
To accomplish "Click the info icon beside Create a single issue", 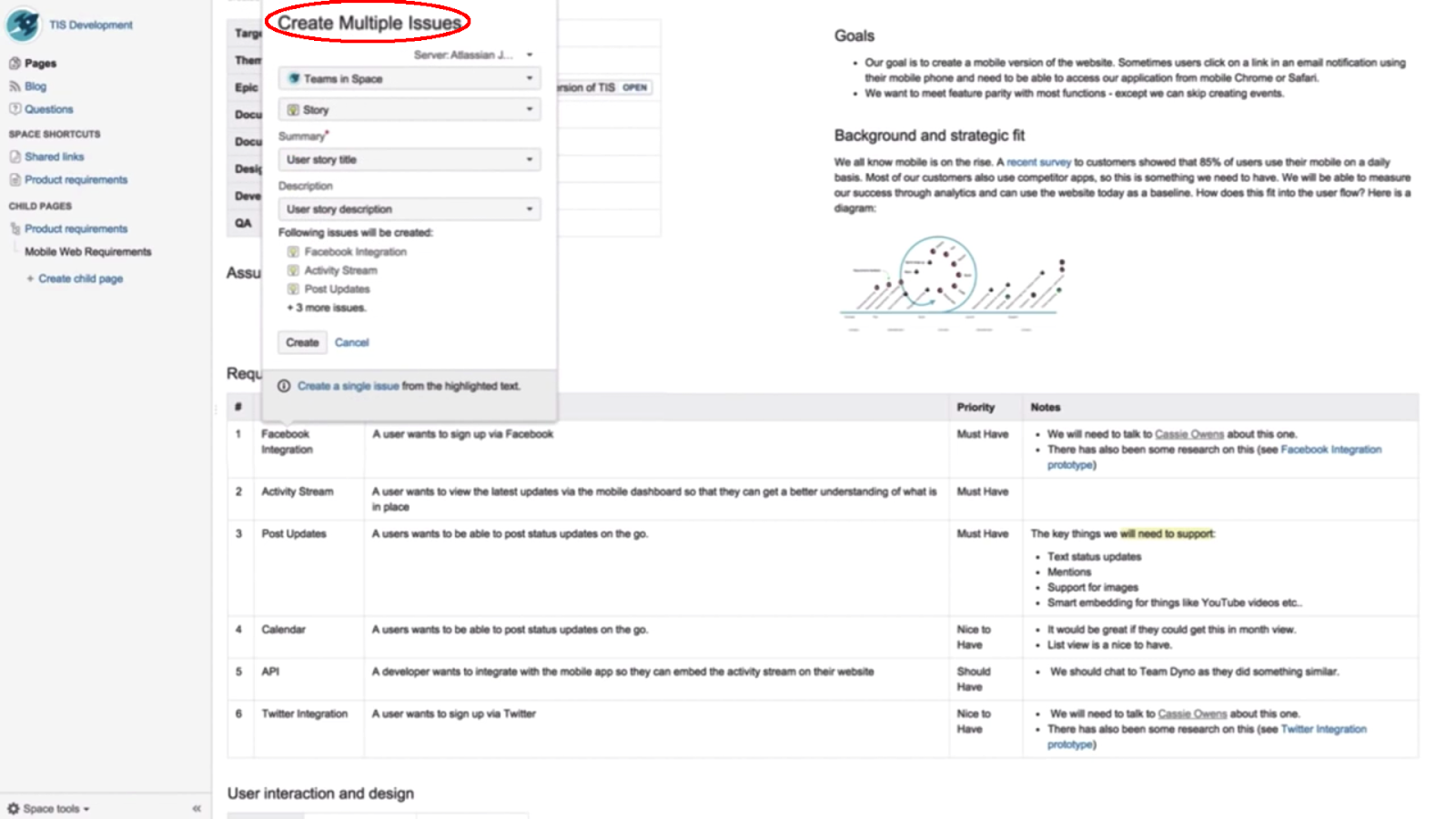I will pyautogui.click(x=284, y=386).
